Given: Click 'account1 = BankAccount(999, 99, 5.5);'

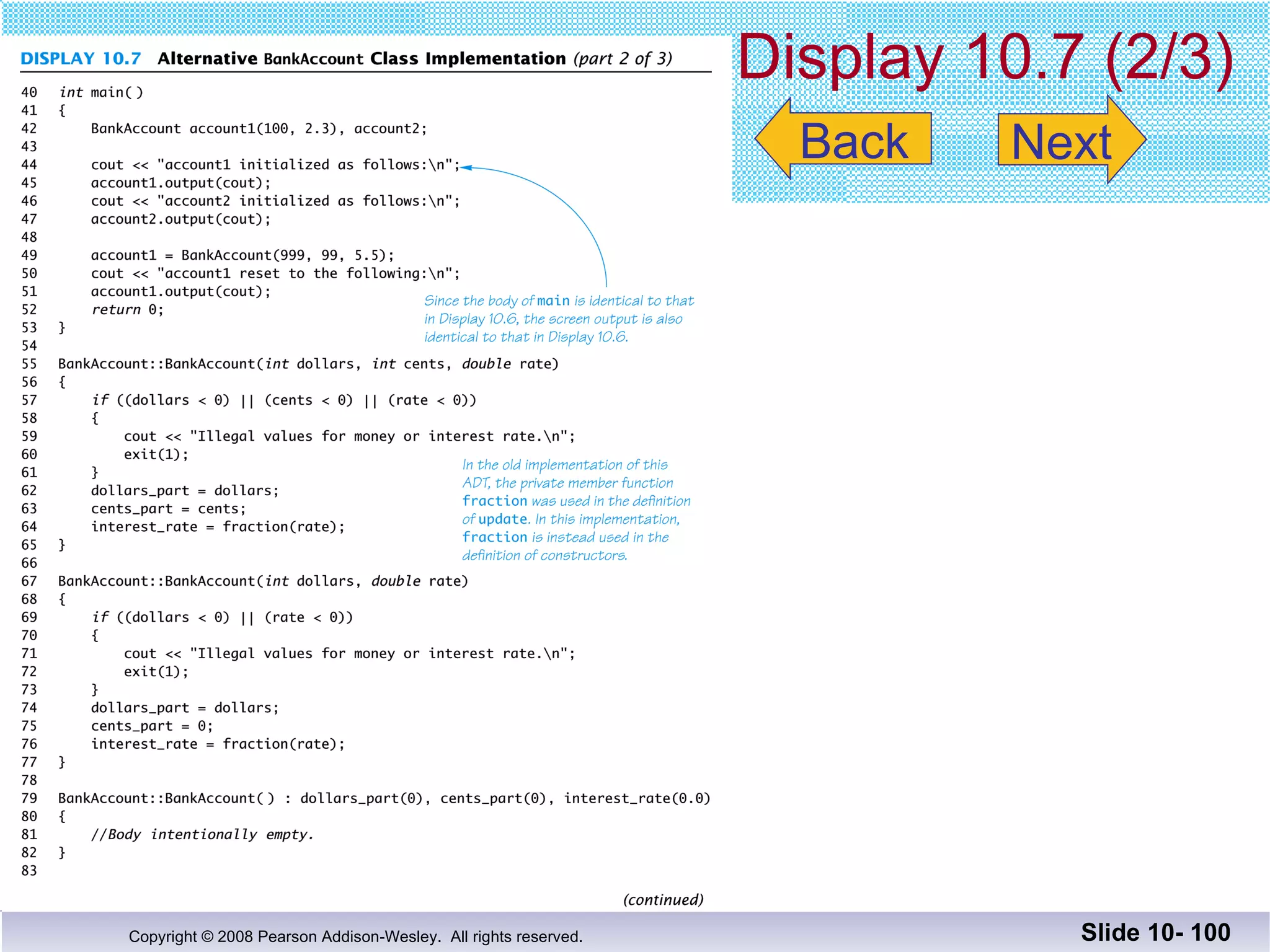Looking at the screenshot, I should (x=242, y=255).
